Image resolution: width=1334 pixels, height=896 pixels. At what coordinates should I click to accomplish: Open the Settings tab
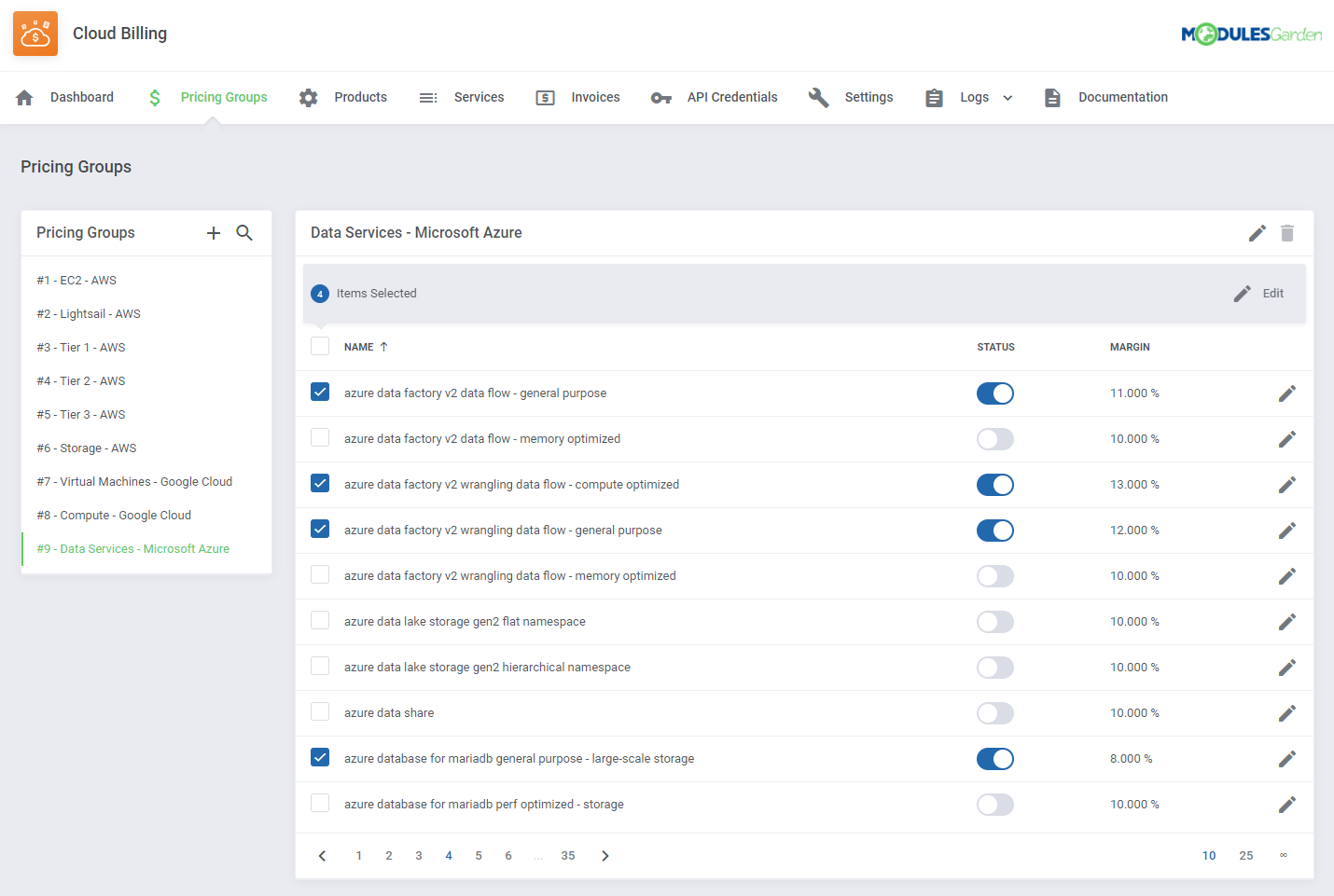pos(851,98)
